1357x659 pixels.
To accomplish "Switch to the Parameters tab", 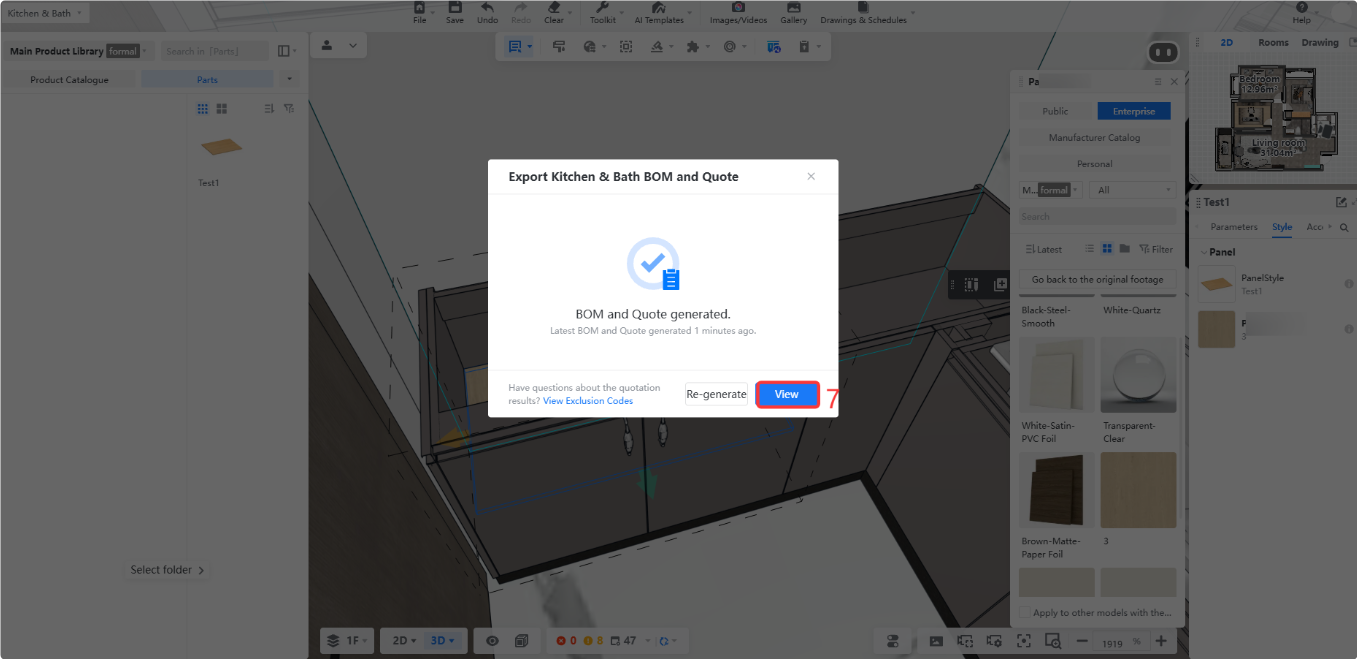I will coord(1233,227).
